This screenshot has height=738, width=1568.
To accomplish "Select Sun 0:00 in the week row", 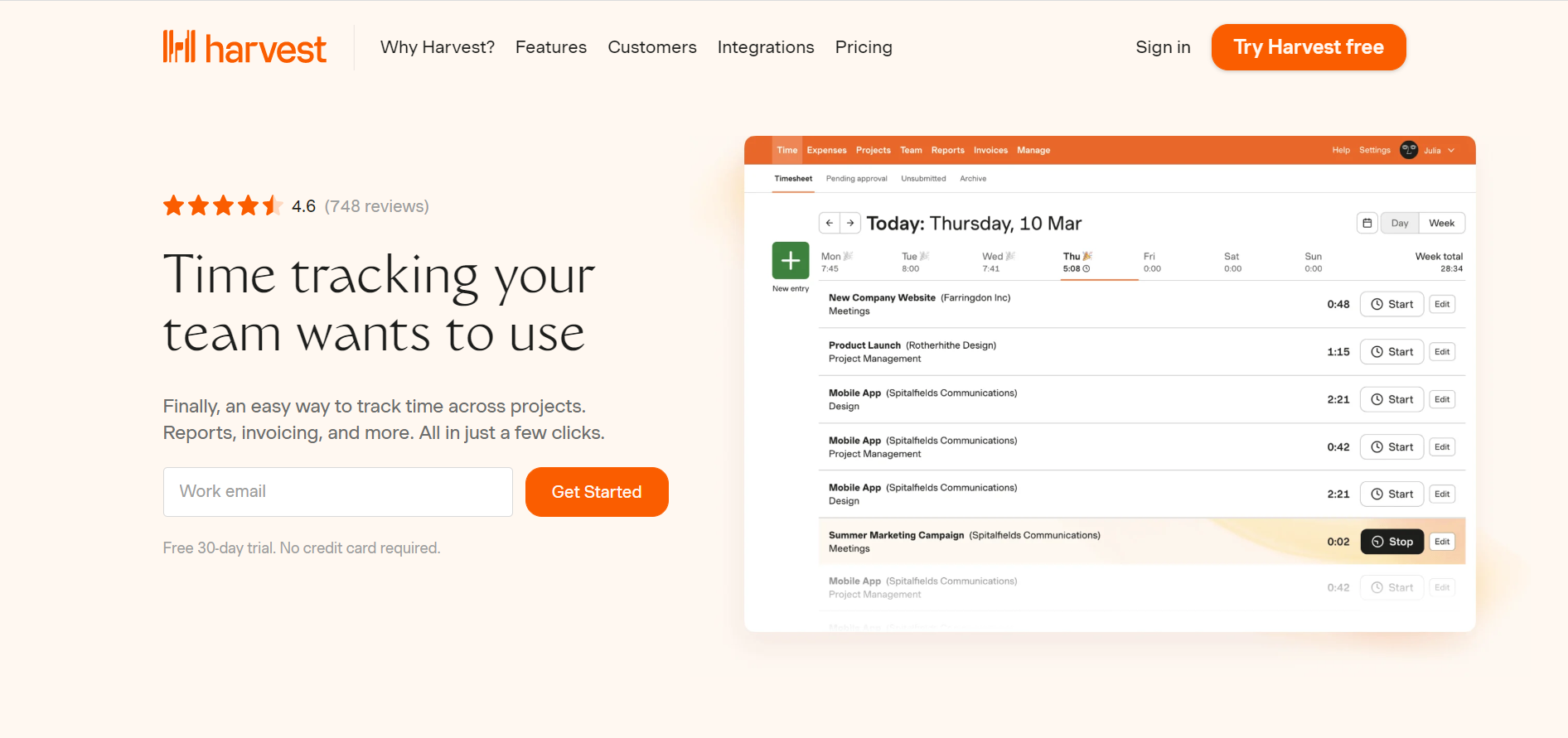I will (x=1313, y=262).
